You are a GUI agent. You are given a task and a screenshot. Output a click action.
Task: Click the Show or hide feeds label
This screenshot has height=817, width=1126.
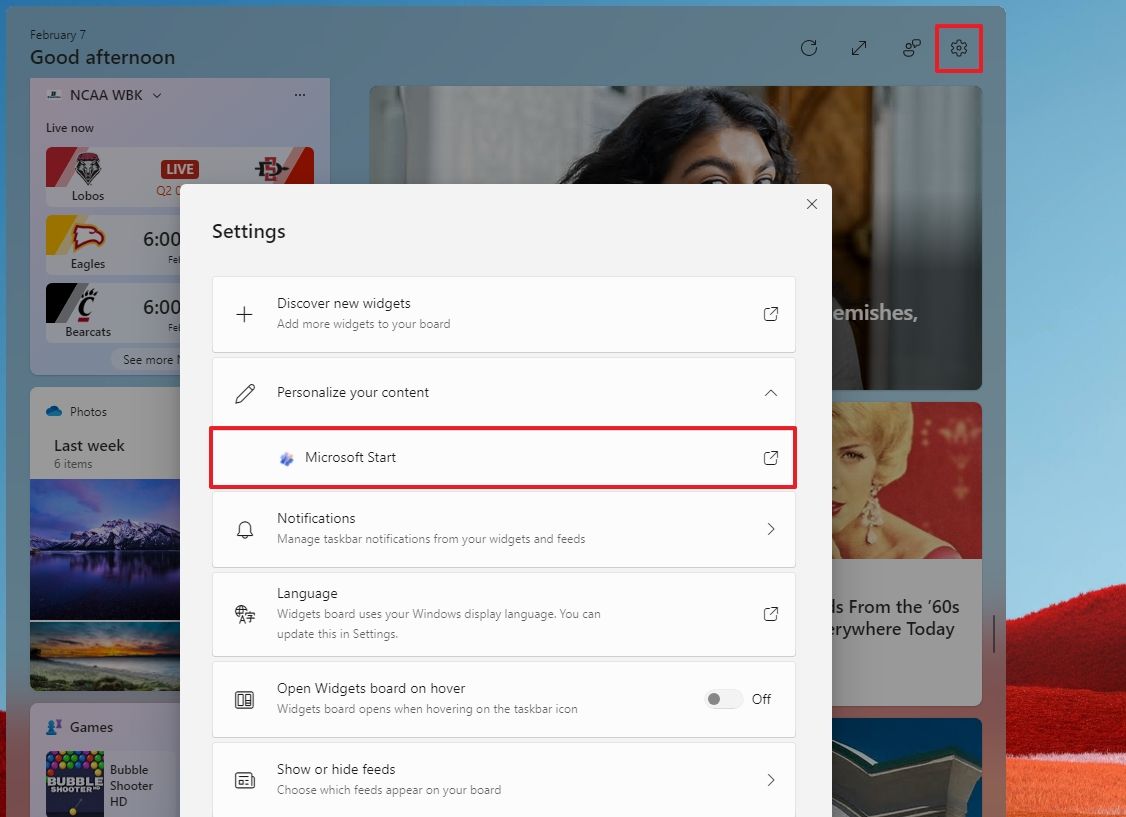336,770
